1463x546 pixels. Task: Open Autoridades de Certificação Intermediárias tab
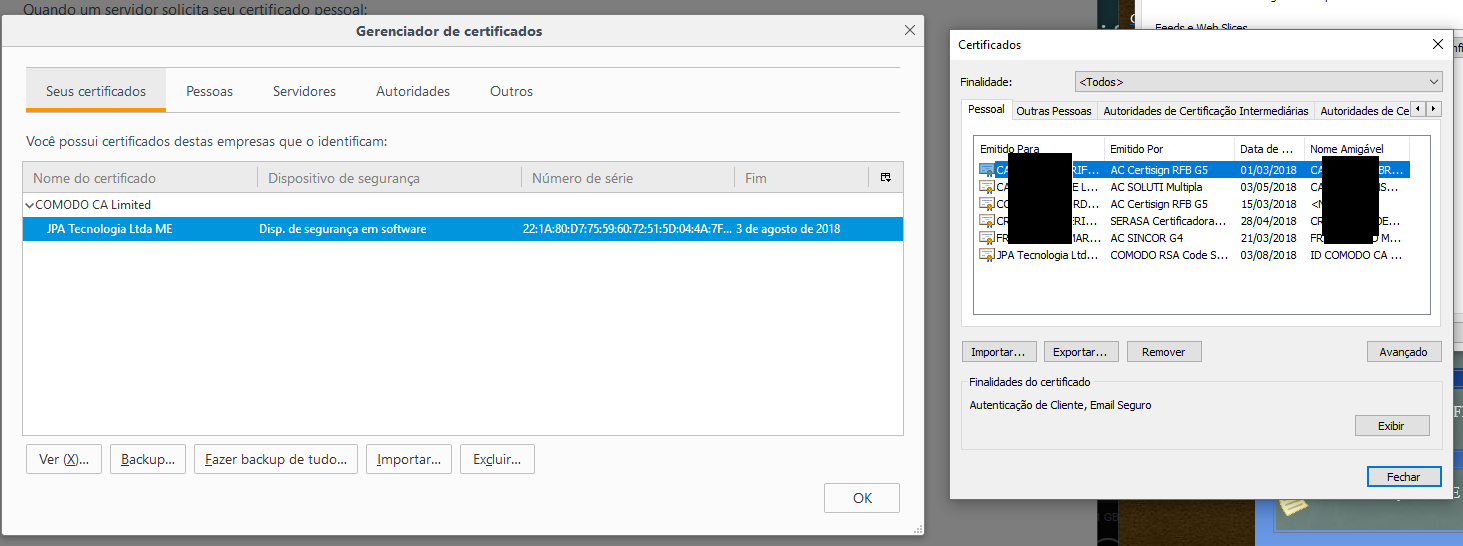coord(1205,111)
